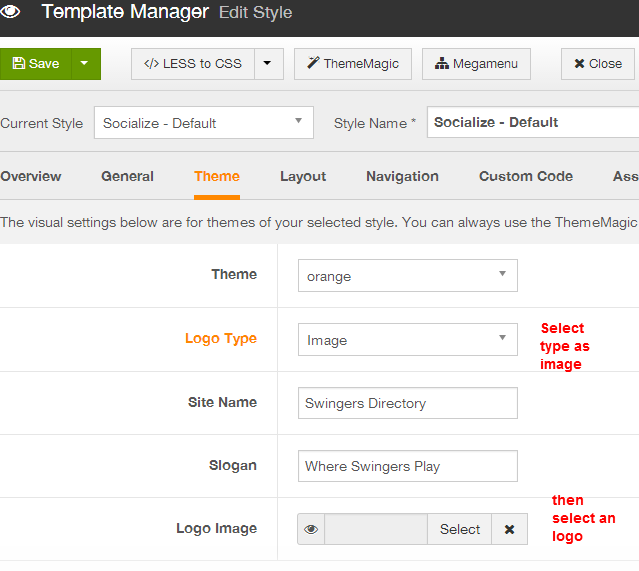
Task: Open the ThemeMagic tool
Action: click(353, 64)
